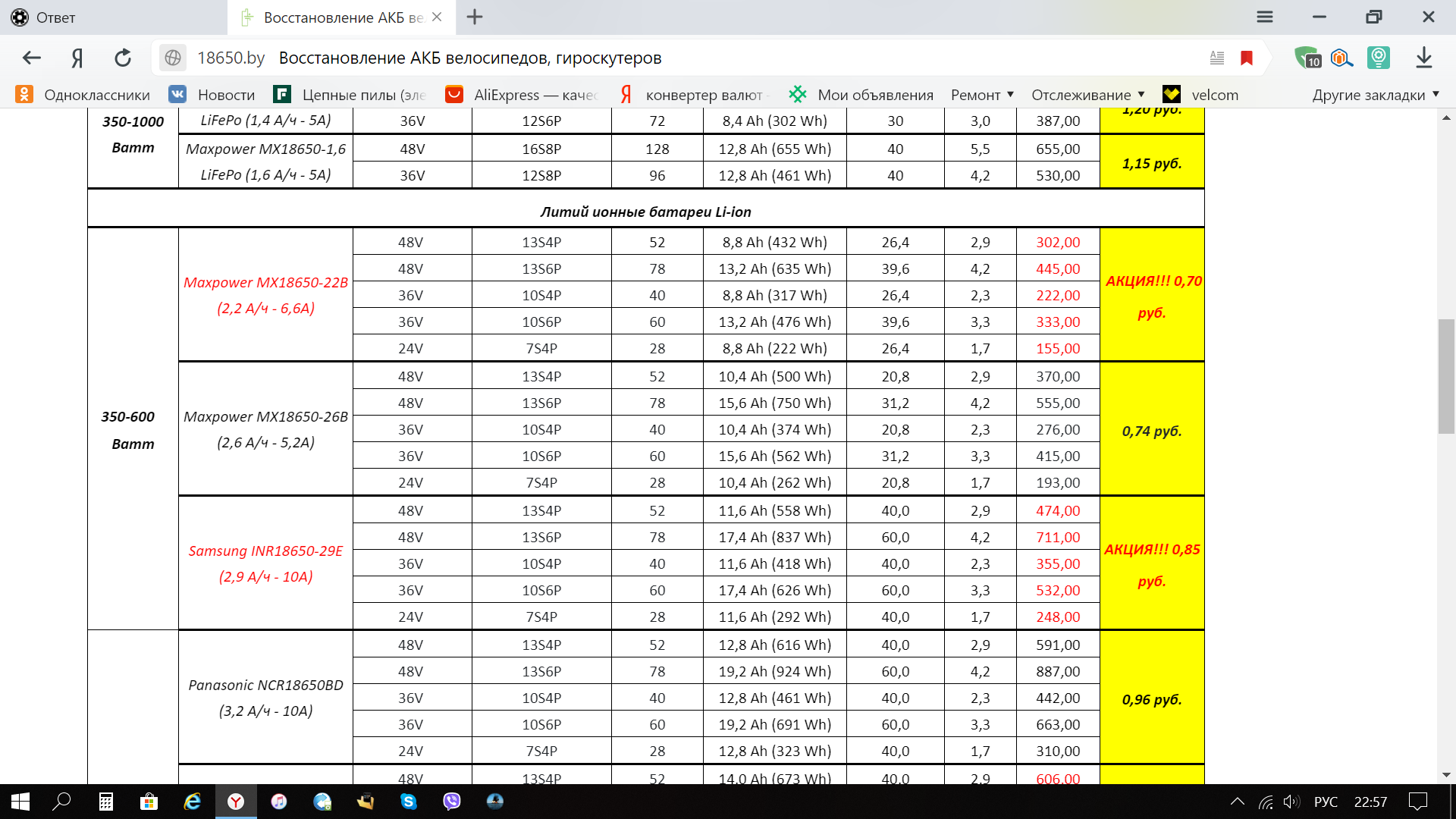Open Microsoft Store from the taskbar
This screenshot has height=819, width=1456.
pos(149,802)
